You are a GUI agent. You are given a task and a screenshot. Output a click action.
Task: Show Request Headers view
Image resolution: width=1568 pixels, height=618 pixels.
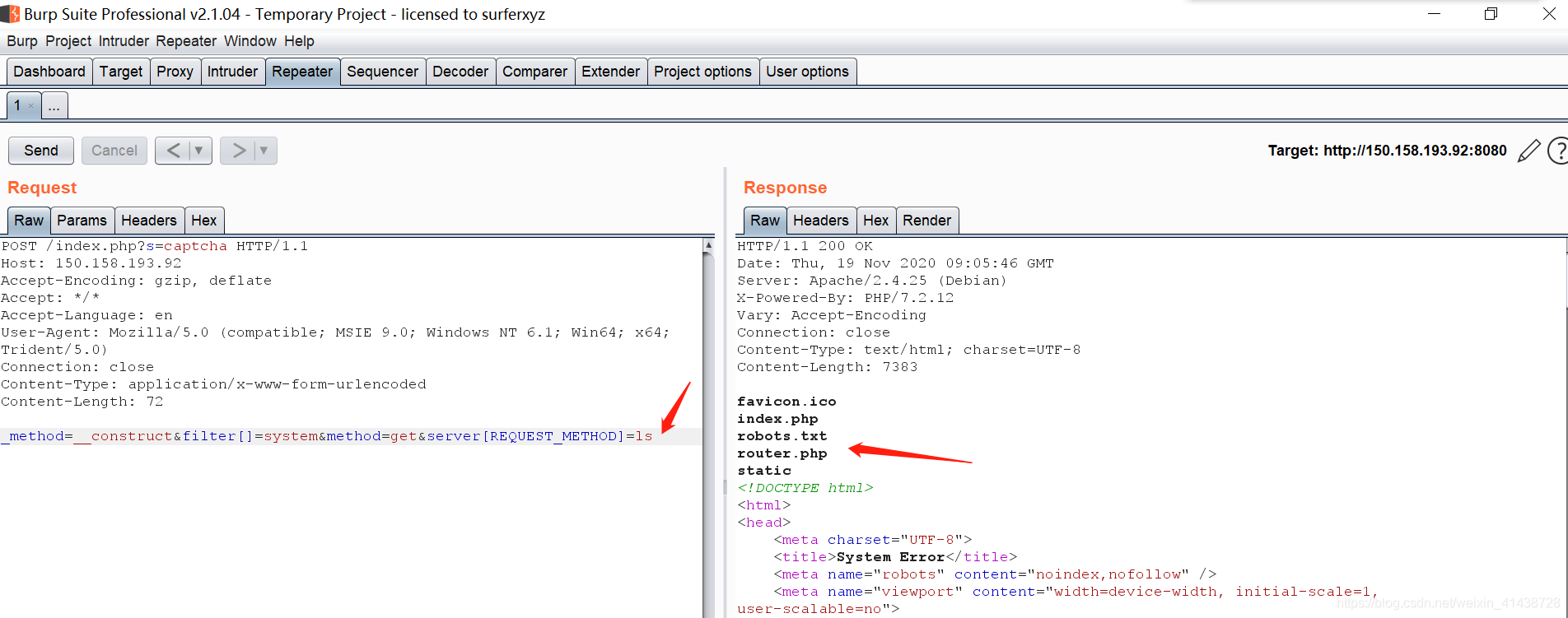(x=149, y=221)
